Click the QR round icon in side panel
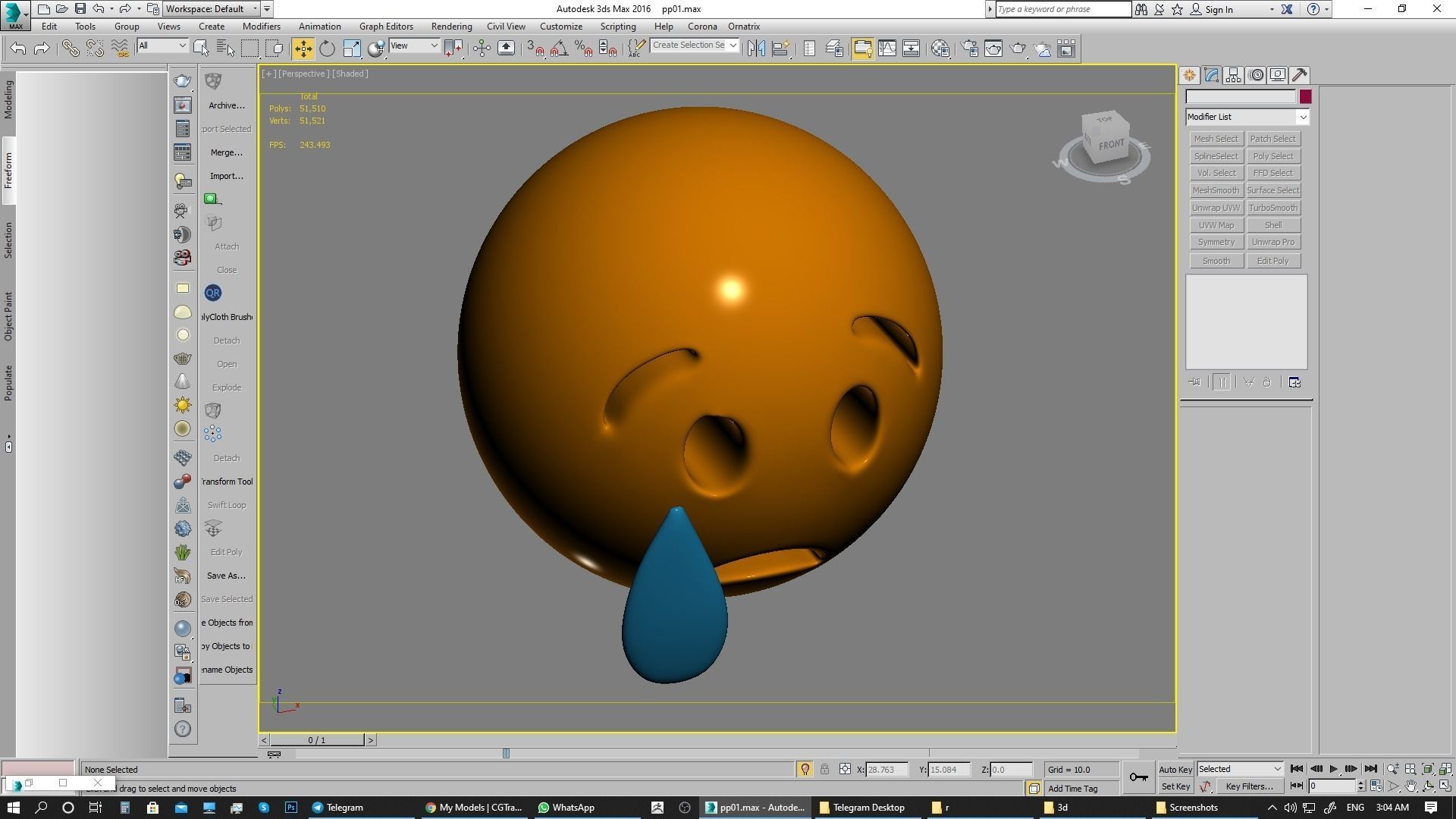 pos(213,293)
